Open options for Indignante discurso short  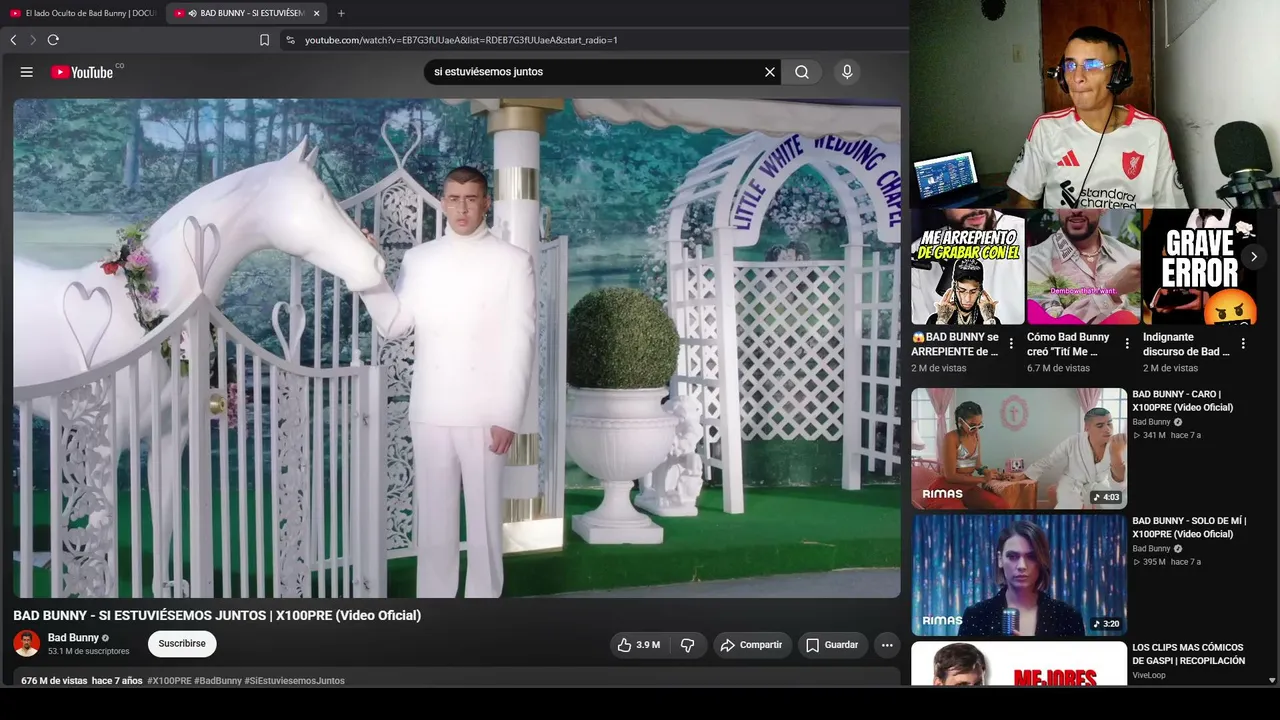(1243, 344)
